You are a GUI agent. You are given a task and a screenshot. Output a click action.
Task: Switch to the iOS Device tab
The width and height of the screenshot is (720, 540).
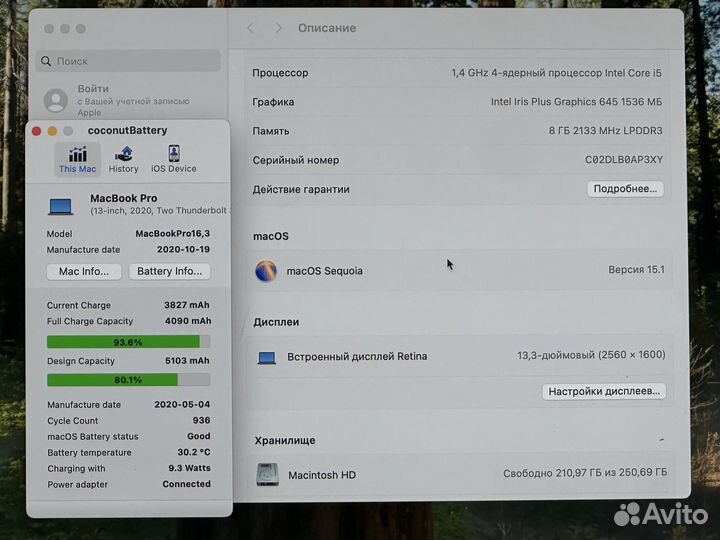(174, 159)
